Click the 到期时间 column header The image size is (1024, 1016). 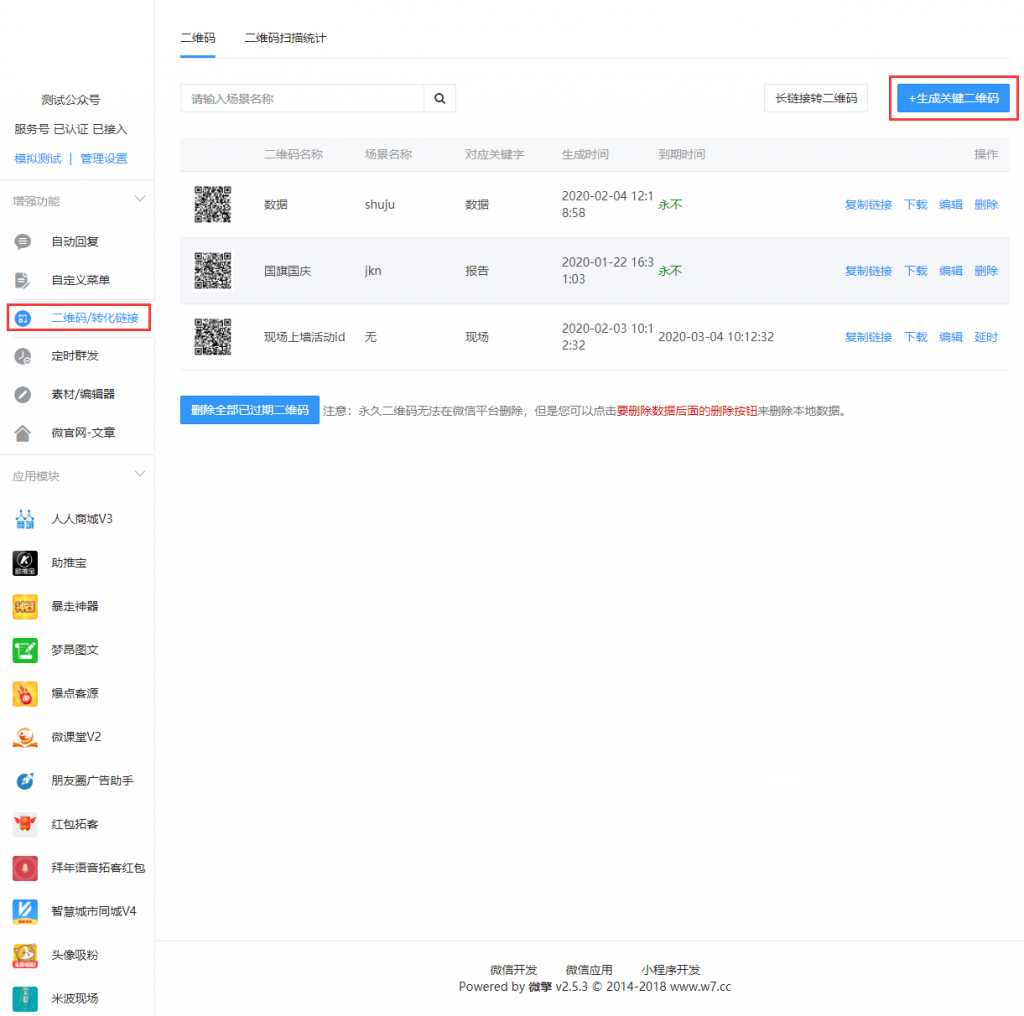(x=682, y=154)
